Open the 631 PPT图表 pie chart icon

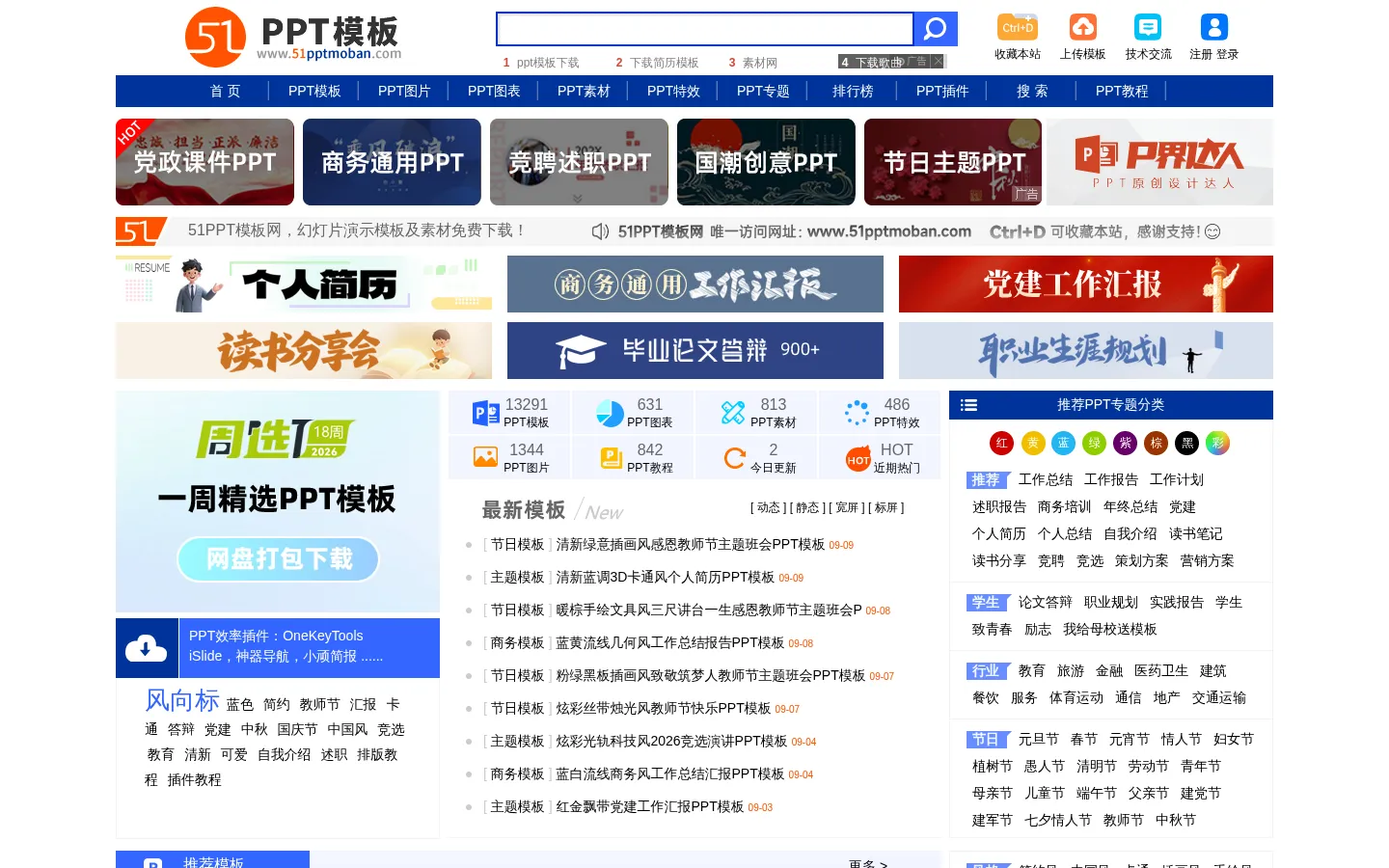[610, 414]
